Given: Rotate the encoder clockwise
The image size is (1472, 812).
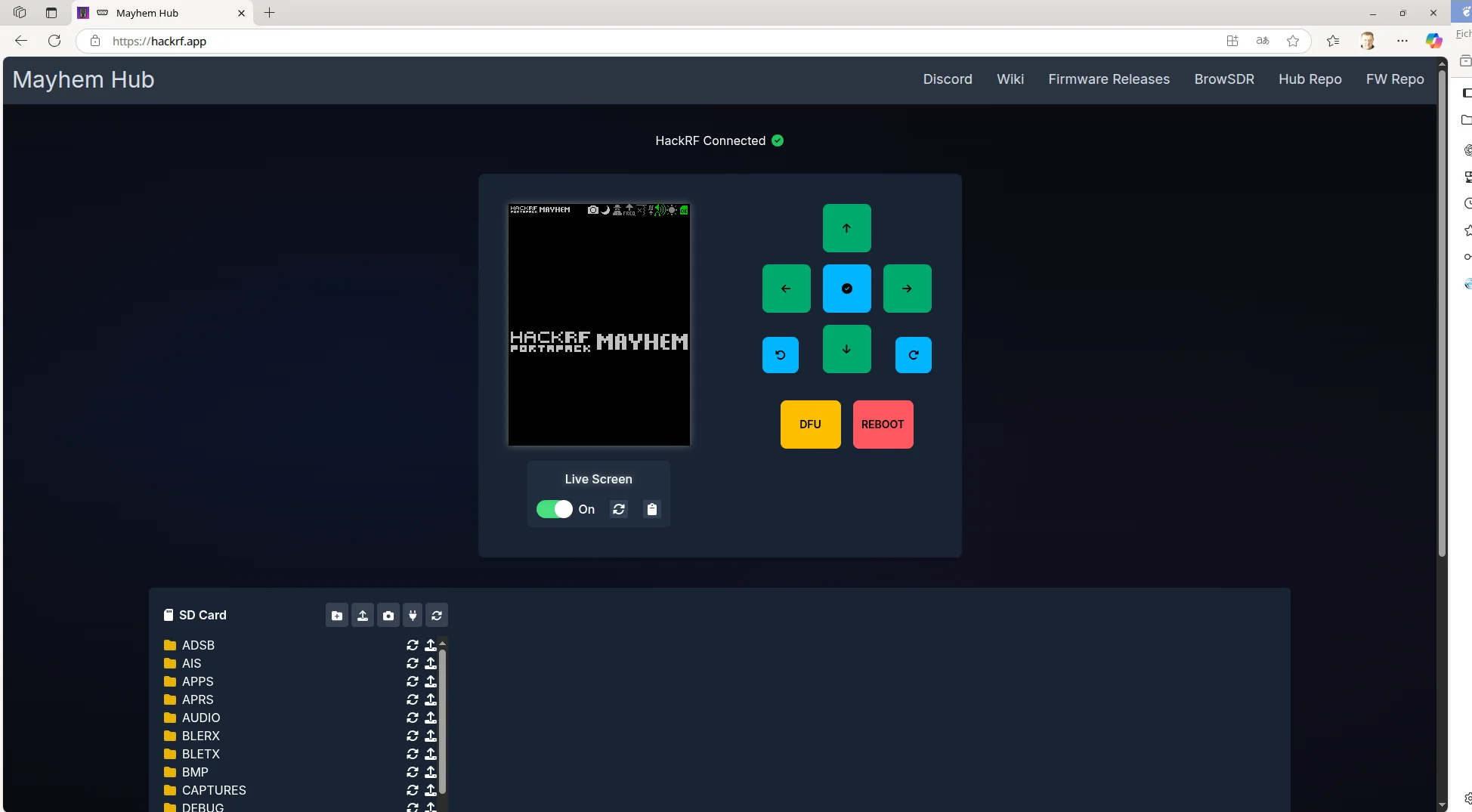Looking at the screenshot, I should 913,355.
